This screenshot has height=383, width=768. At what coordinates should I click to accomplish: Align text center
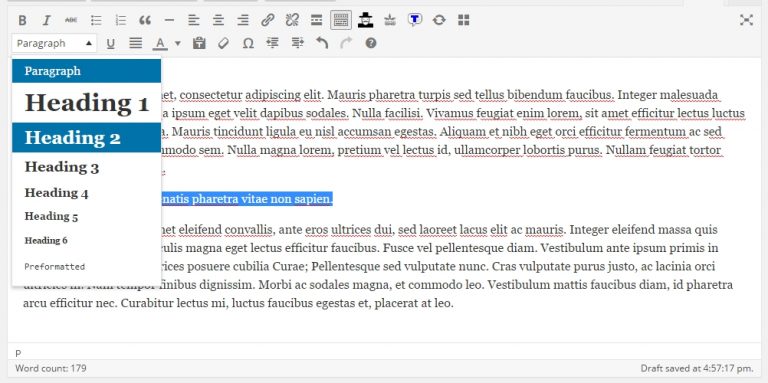[x=218, y=20]
